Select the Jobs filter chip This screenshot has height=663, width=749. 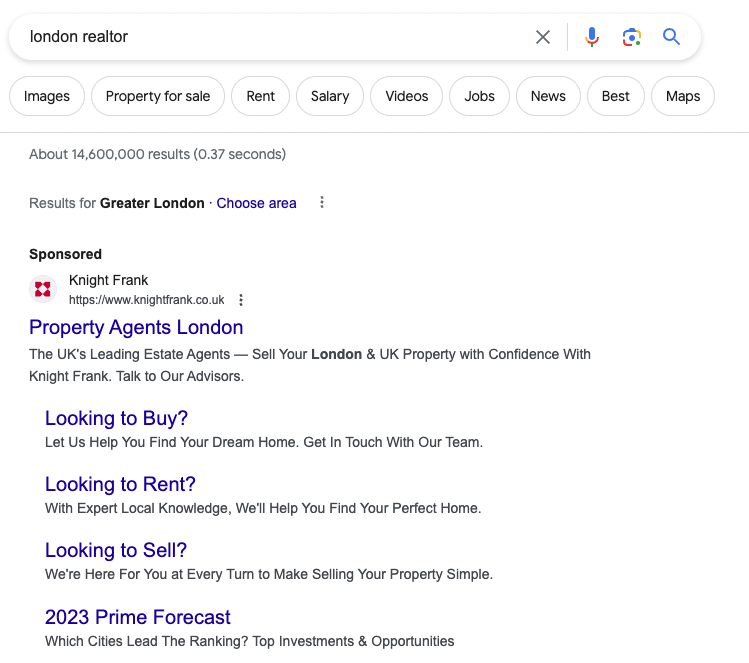pos(480,96)
